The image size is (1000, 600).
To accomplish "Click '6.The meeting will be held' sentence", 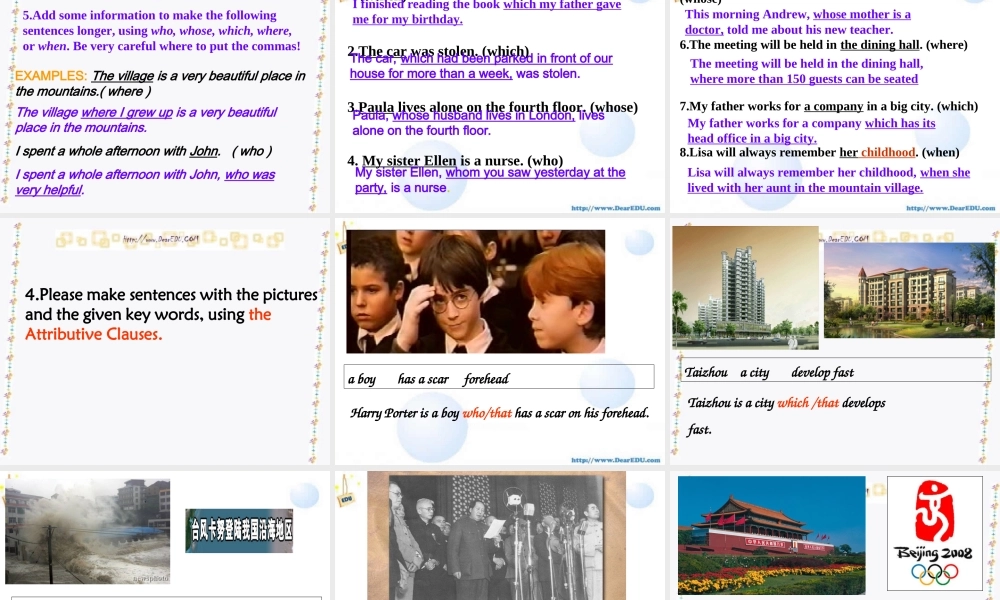I will 823,45.
